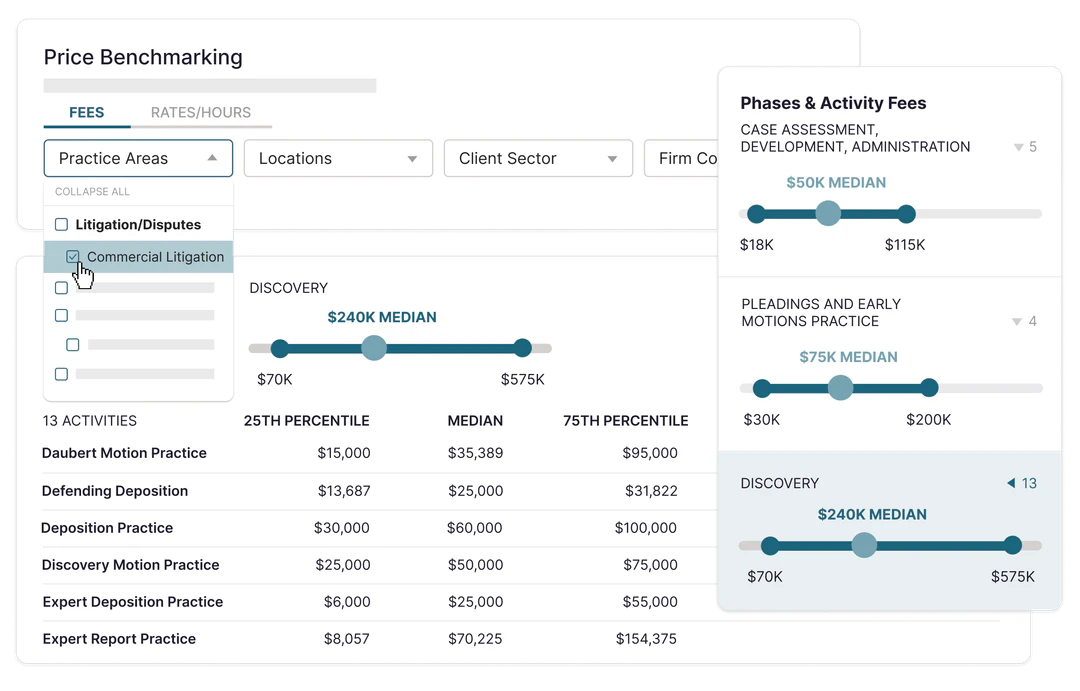Switch to the FEES tab
This screenshot has width=1080, height=691.
point(87,112)
